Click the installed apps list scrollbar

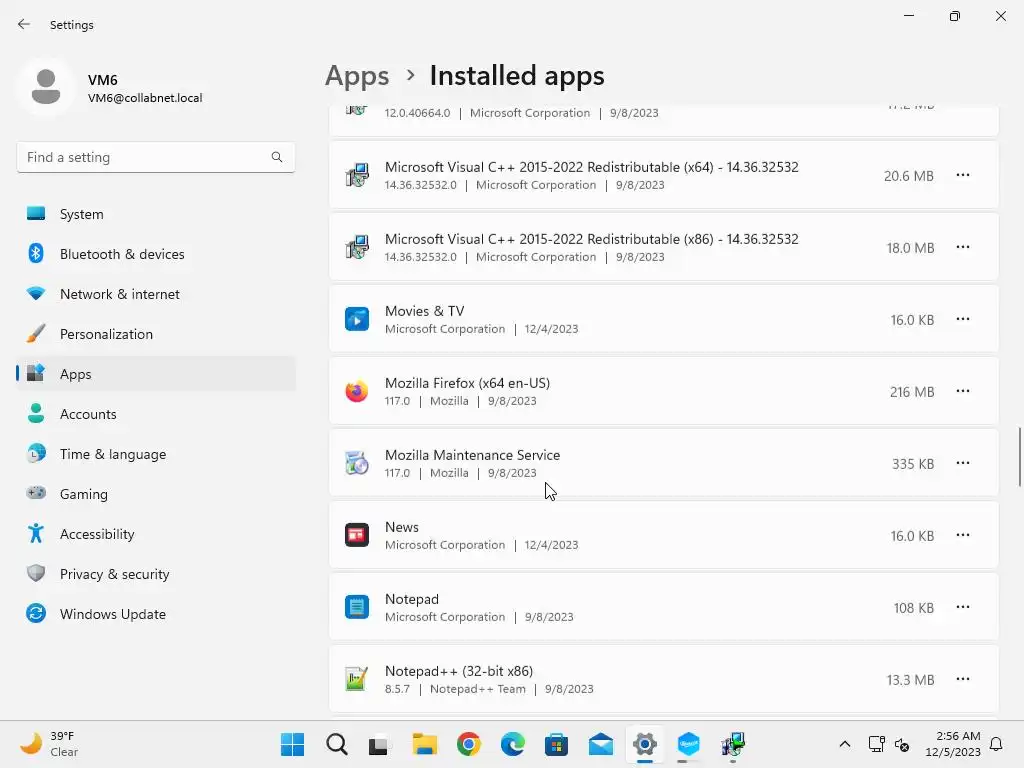tap(1019, 456)
